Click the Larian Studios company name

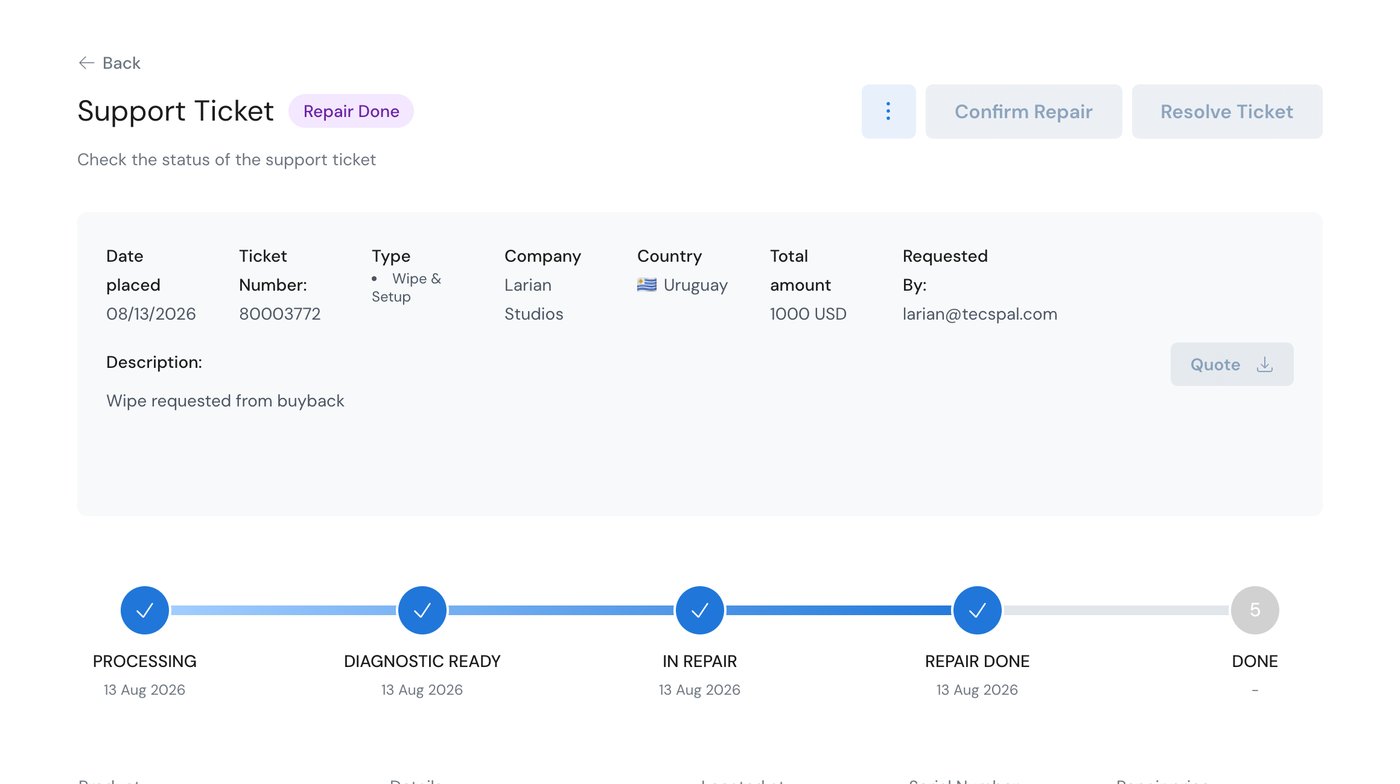click(534, 299)
